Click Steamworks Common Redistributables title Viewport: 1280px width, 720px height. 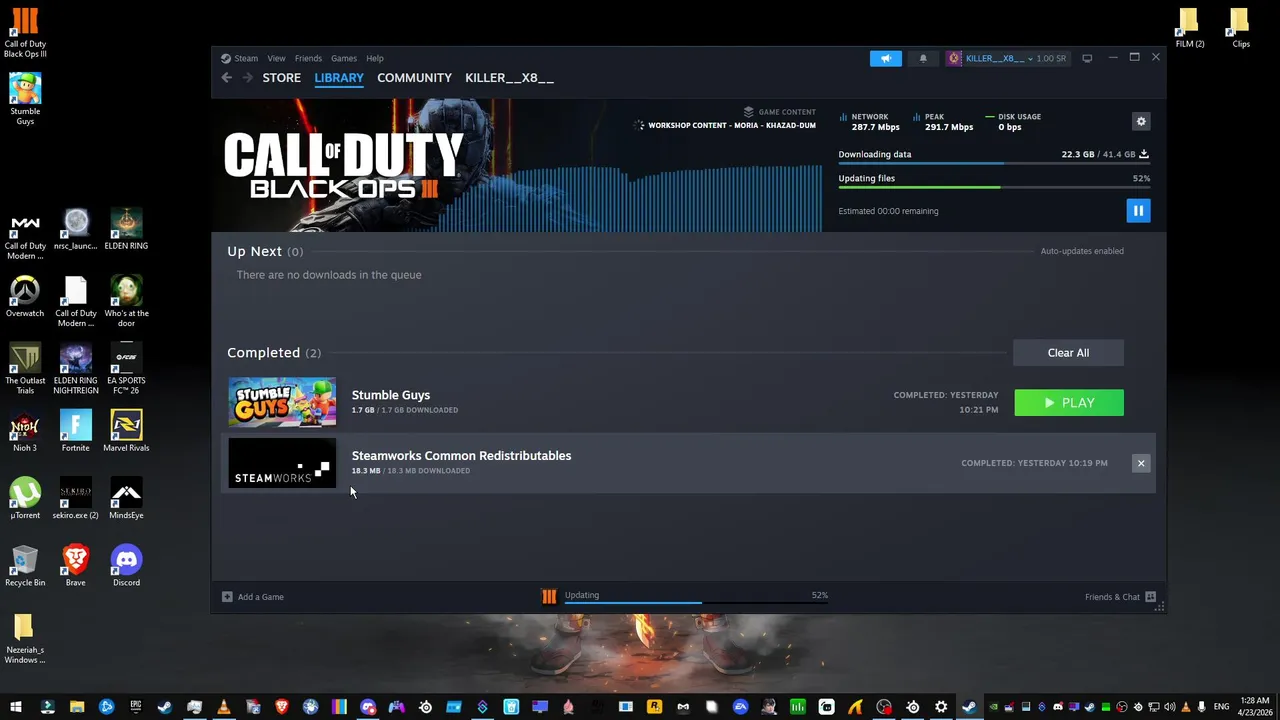[x=461, y=456]
